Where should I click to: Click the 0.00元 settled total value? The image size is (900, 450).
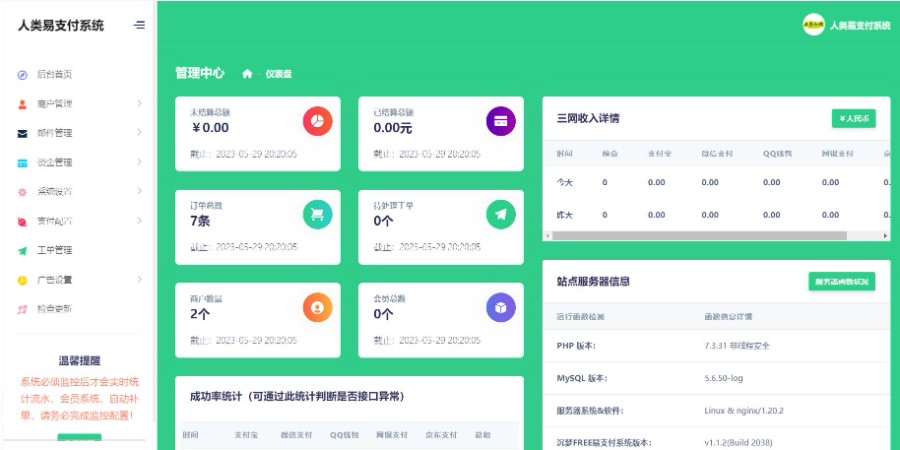tap(393, 128)
